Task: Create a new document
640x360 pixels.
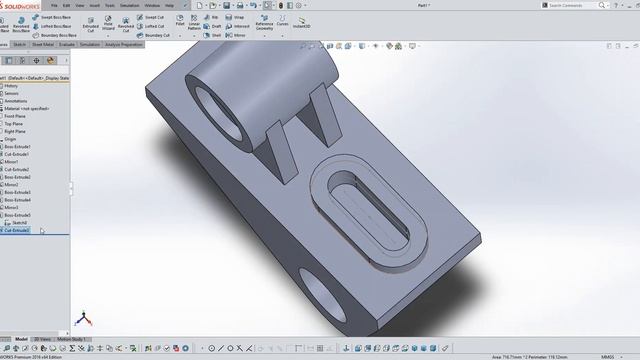Action: click(x=199, y=5)
